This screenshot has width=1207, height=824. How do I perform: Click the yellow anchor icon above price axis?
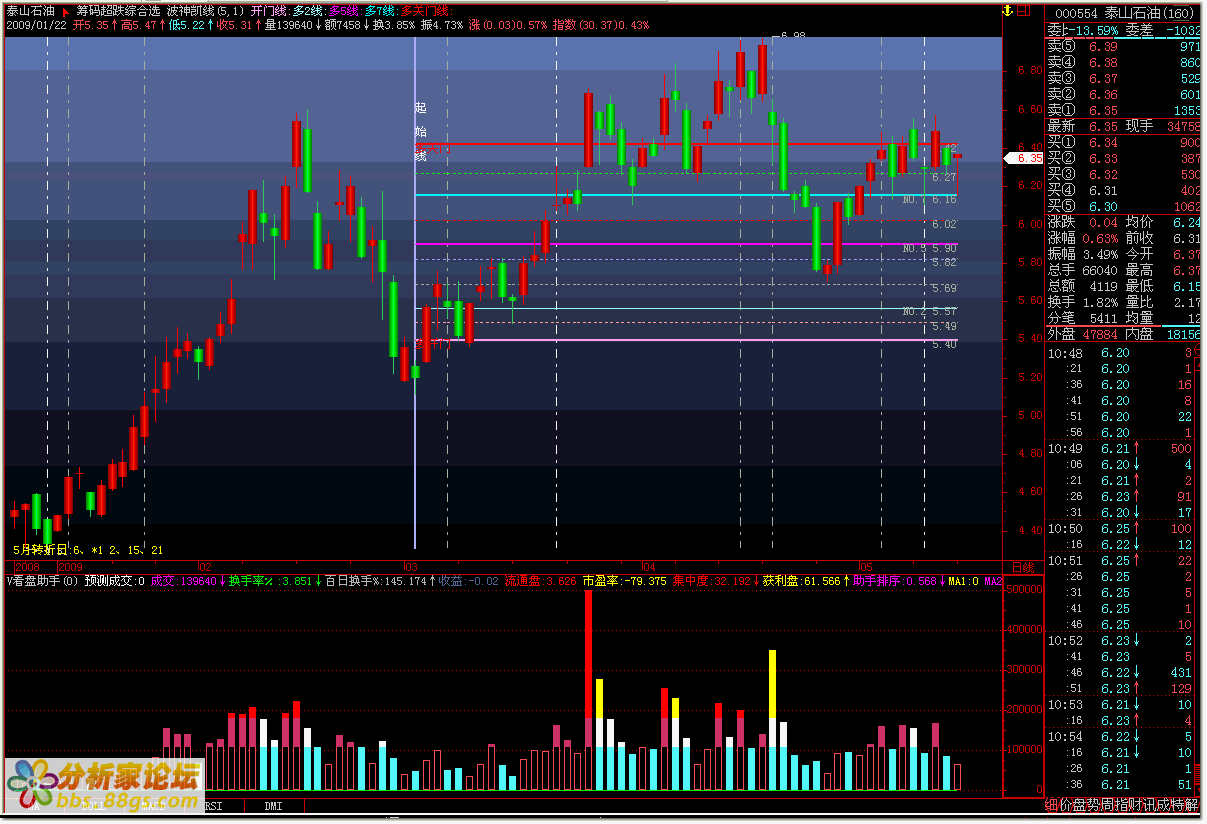pos(1007,11)
